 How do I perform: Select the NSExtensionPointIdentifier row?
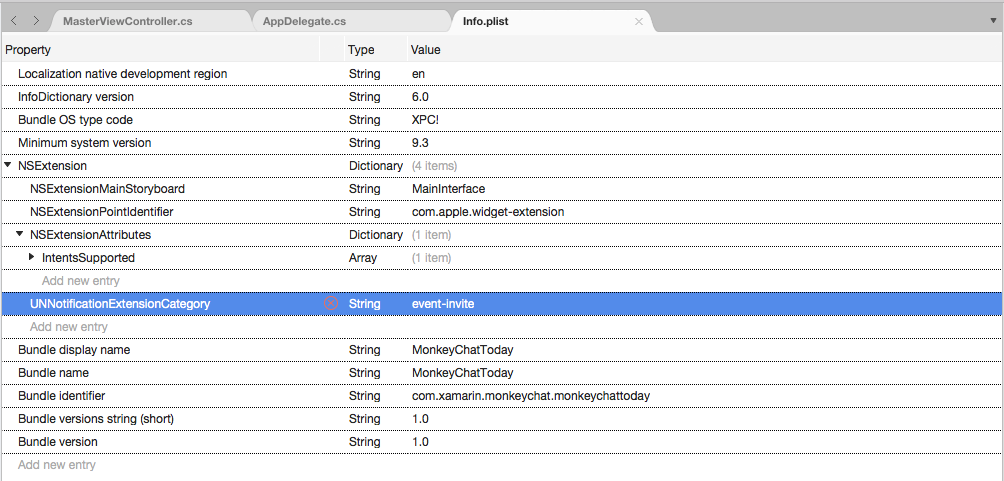[101, 212]
